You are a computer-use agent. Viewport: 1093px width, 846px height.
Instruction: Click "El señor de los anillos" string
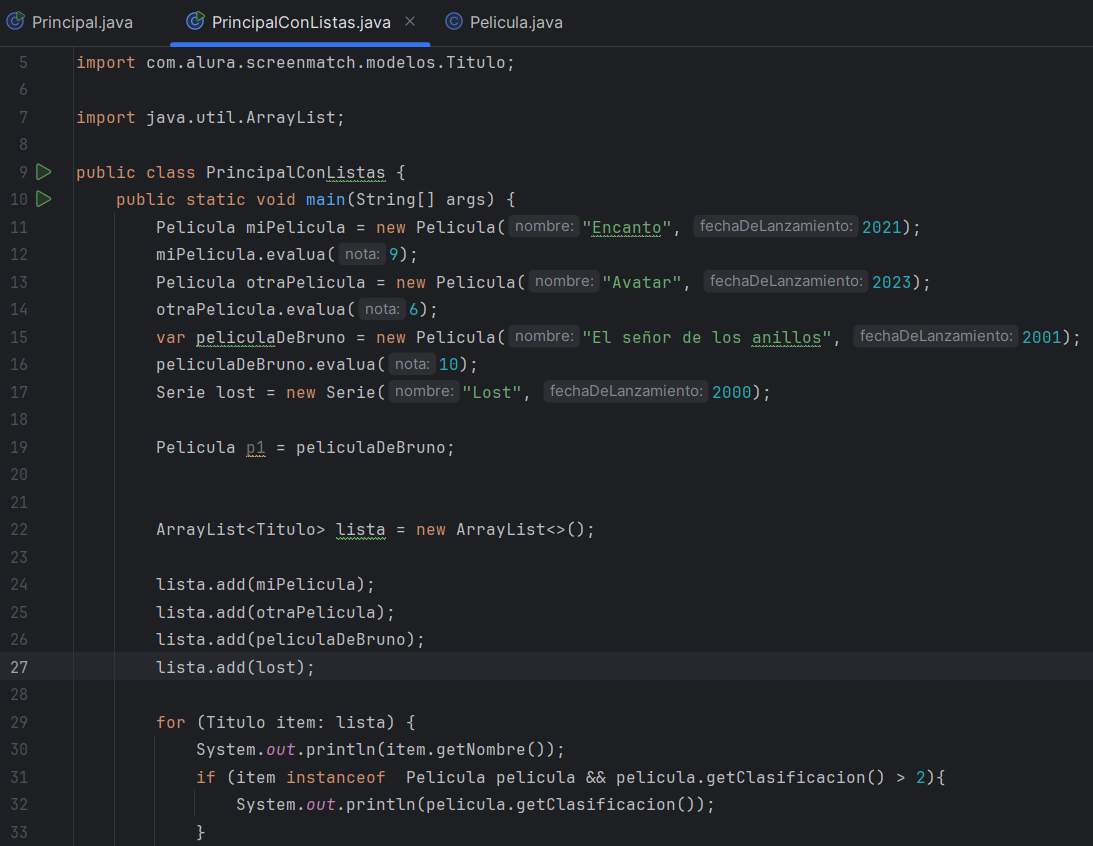click(x=707, y=337)
